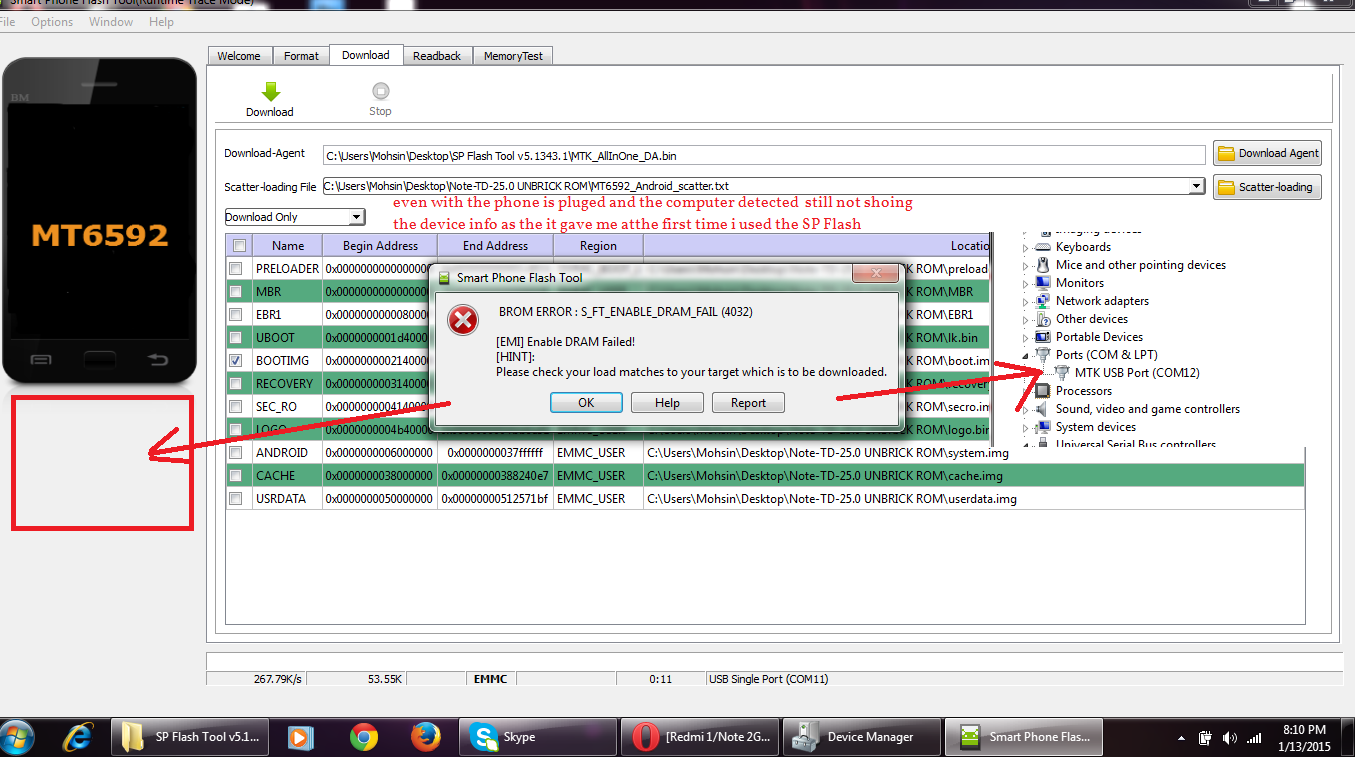The image size is (1366, 768).
Task: Click MTK USB Port (COM12) device icon
Action: coord(1062,373)
